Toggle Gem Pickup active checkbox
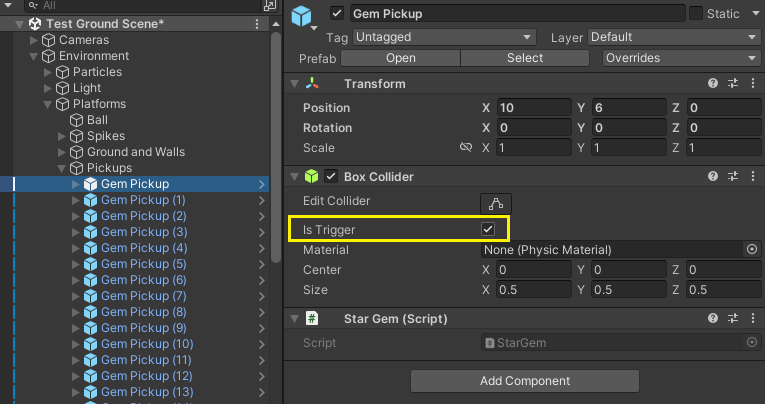Viewport: 765px width, 404px height. click(337, 14)
